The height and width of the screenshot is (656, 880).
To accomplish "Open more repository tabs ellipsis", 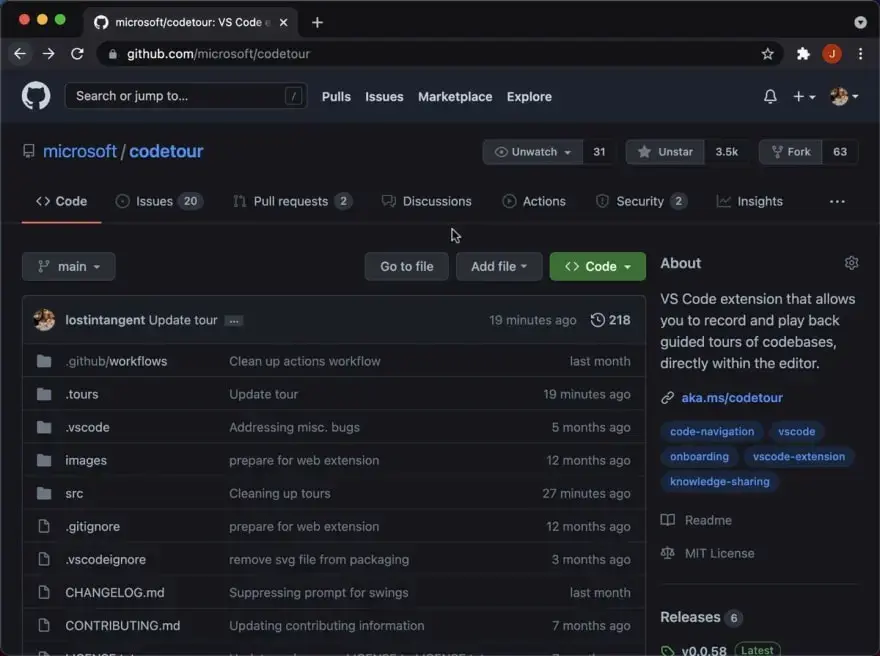I will tap(837, 201).
